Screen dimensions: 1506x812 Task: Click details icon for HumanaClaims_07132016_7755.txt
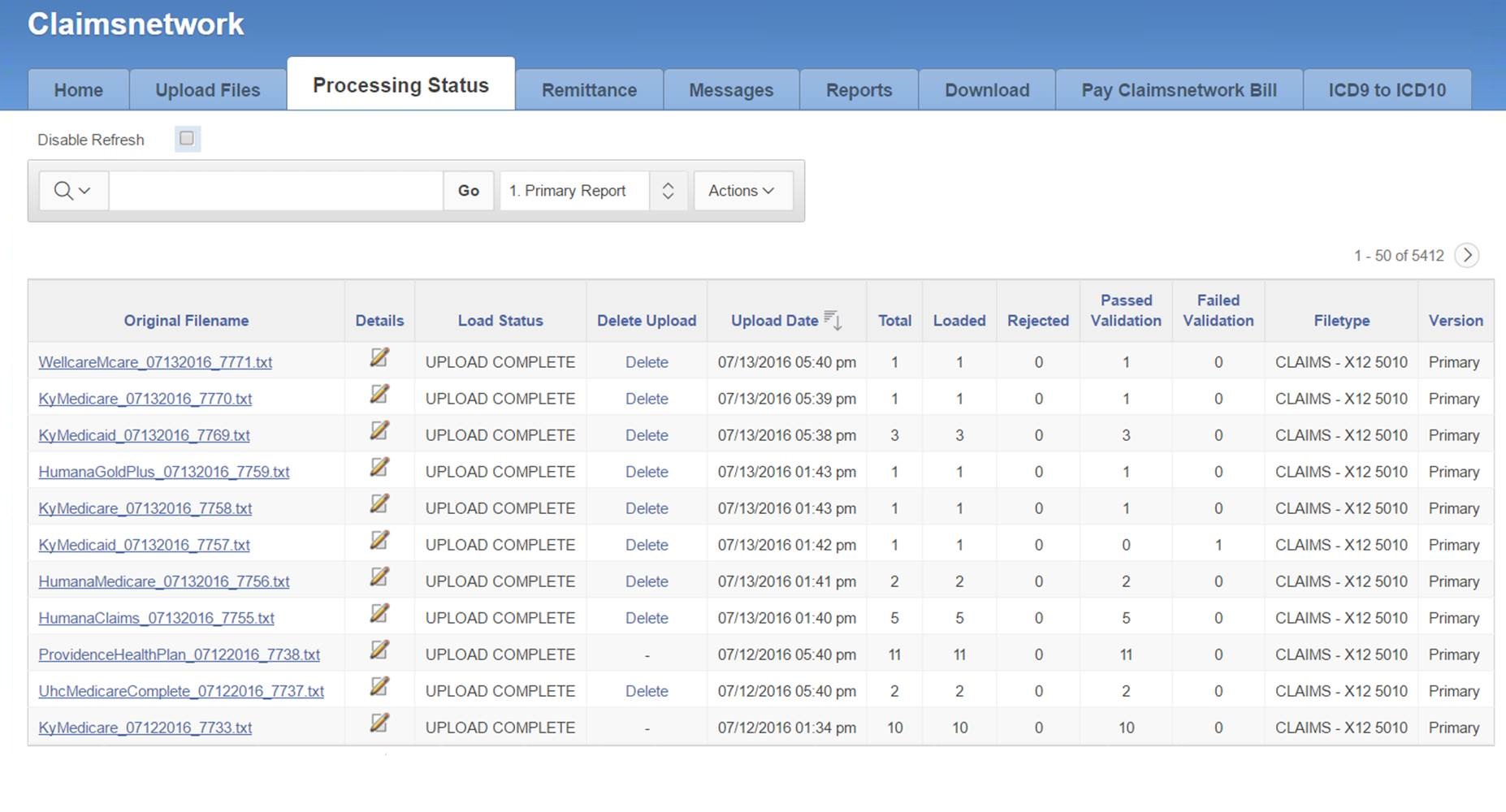tap(379, 614)
